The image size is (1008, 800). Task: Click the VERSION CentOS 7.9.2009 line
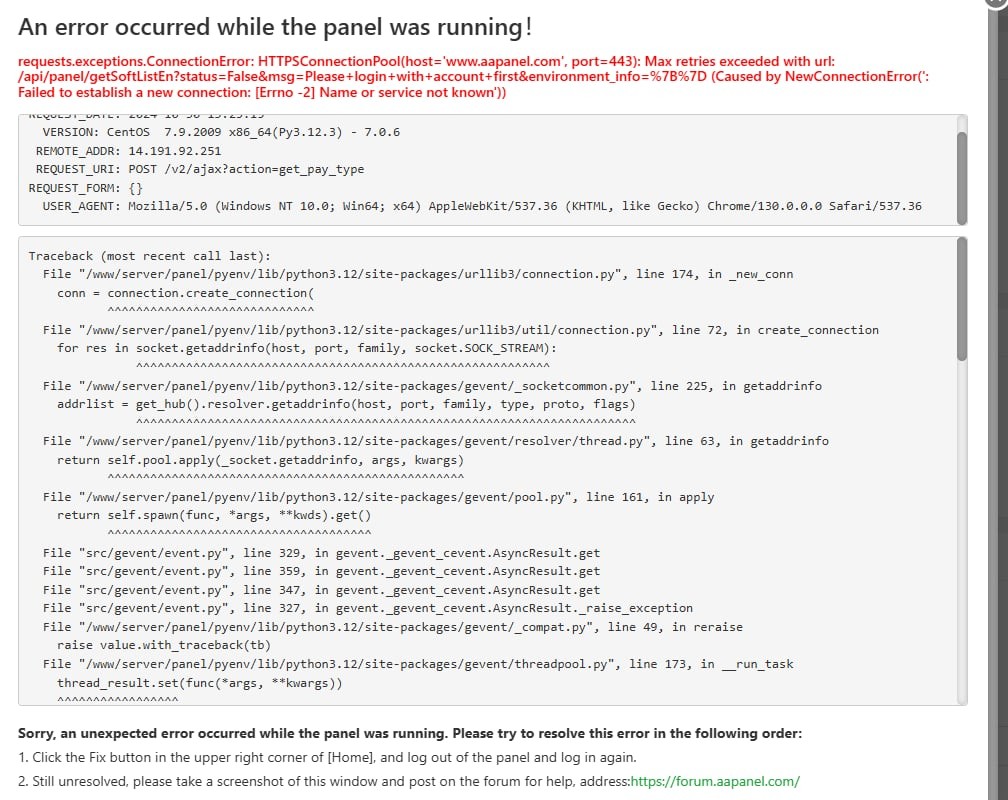pos(220,132)
